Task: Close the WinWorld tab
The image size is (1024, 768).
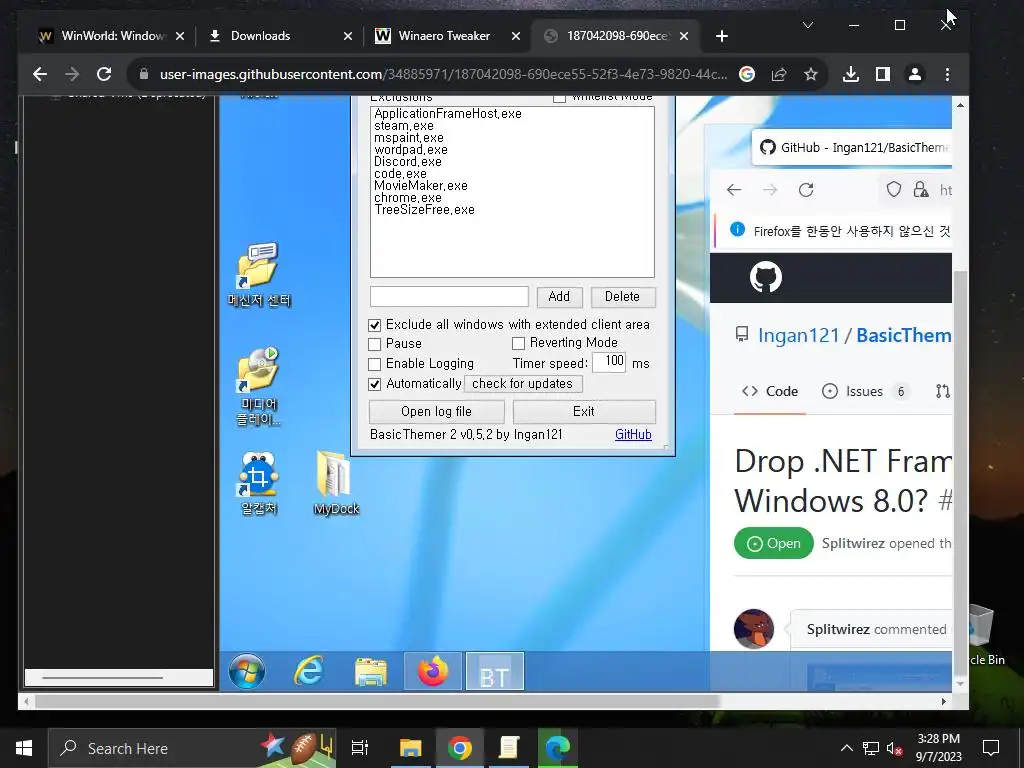Action: tap(180, 36)
